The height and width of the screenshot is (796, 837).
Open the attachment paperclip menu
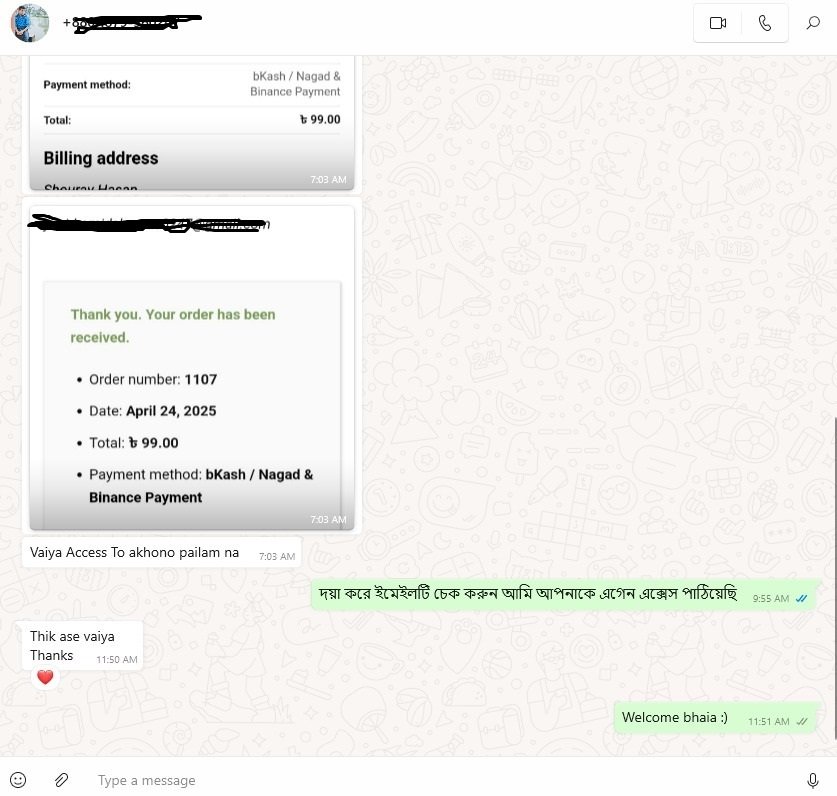[x=61, y=780]
